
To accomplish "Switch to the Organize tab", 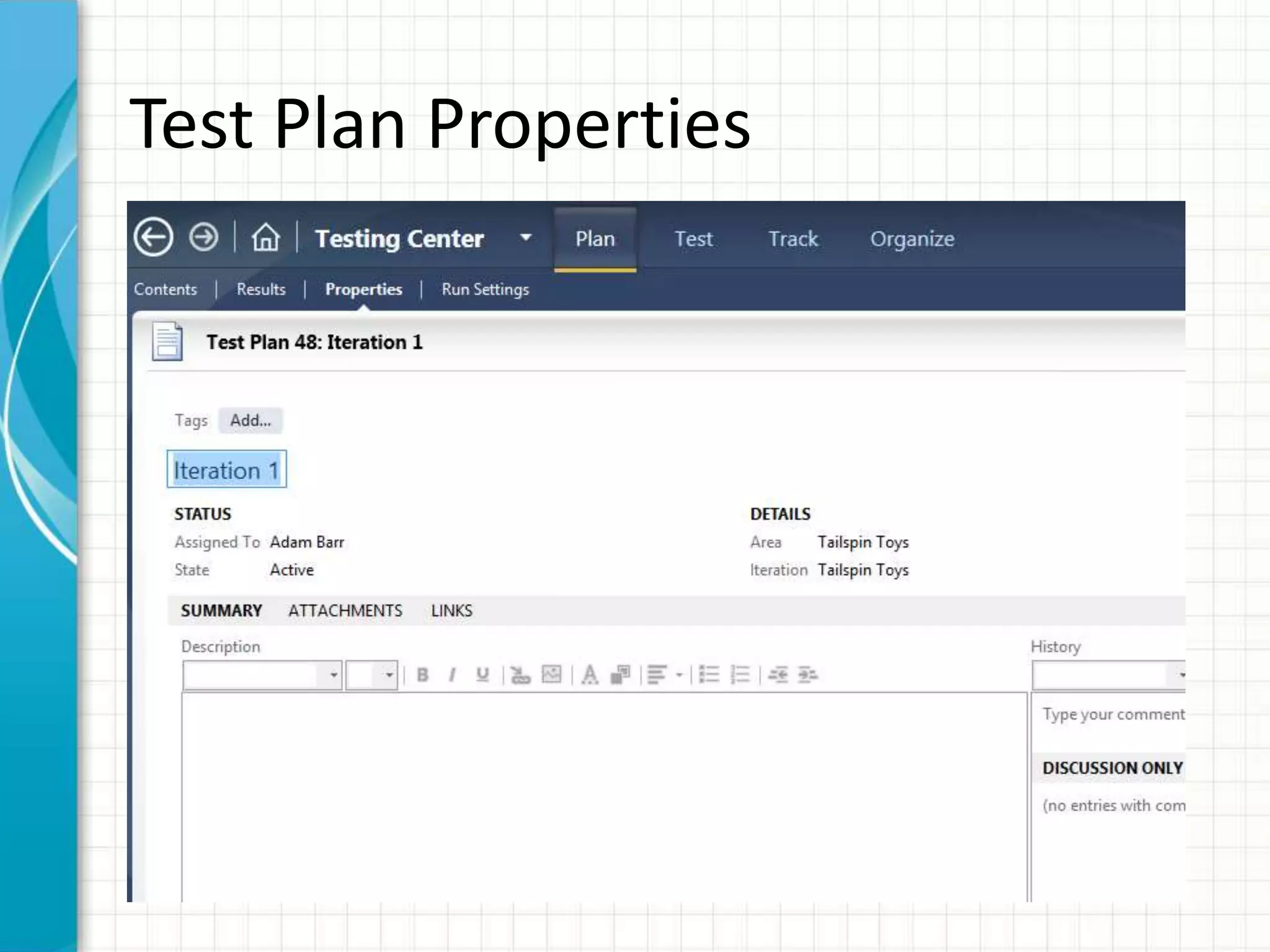I will coord(912,239).
